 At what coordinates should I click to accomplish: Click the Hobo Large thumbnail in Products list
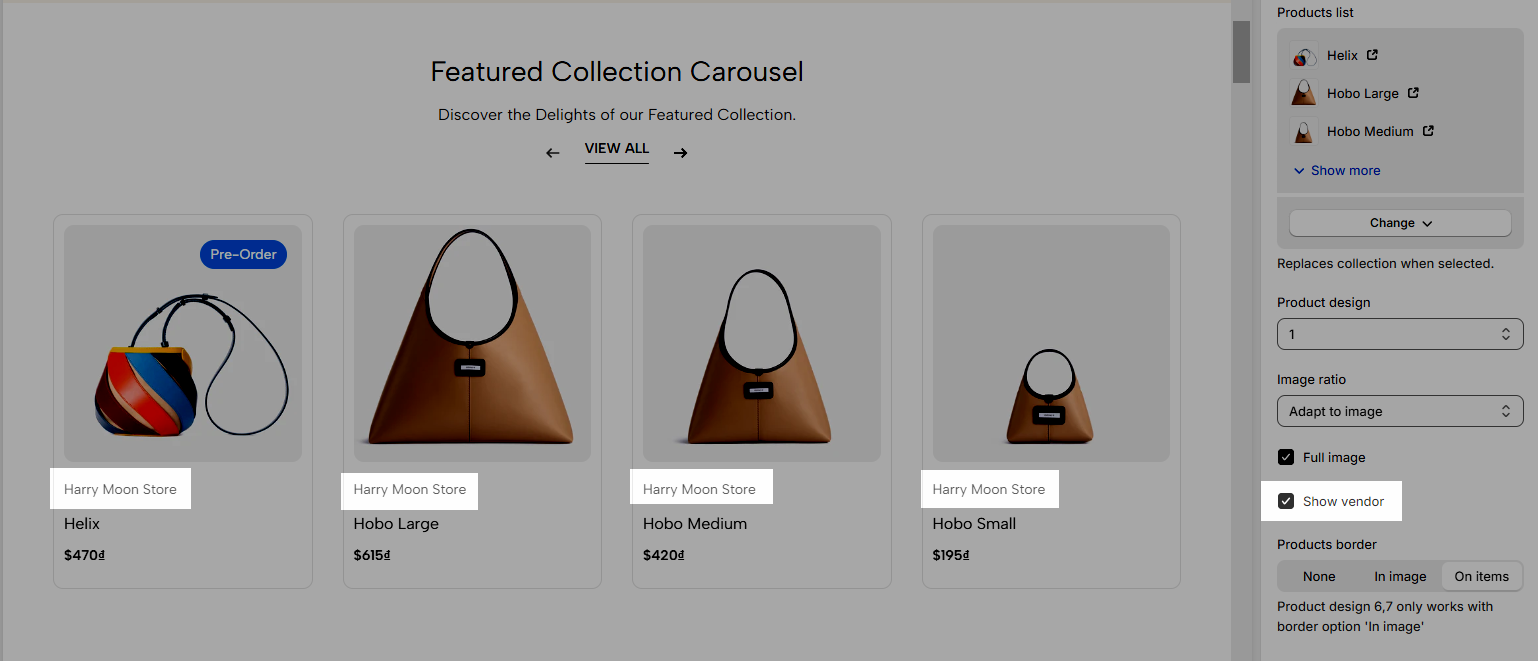[x=1303, y=94]
